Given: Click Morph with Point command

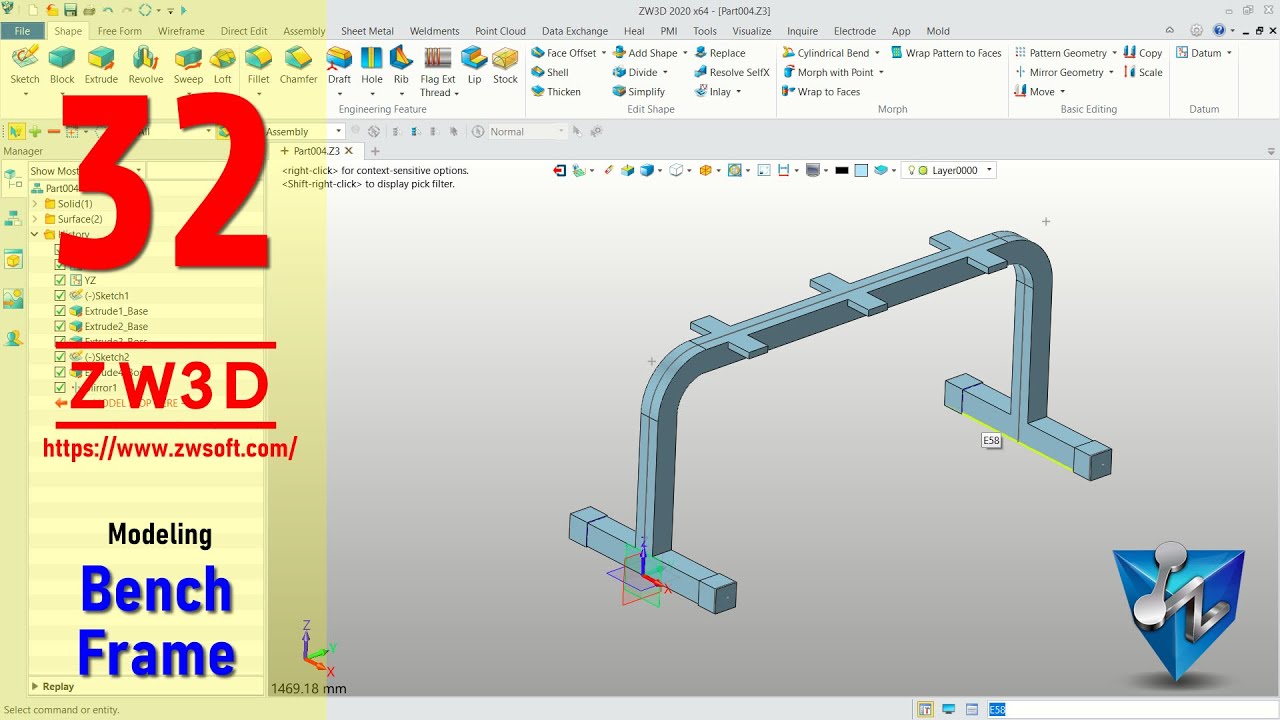Looking at the screenshot, I should (827, 72).
